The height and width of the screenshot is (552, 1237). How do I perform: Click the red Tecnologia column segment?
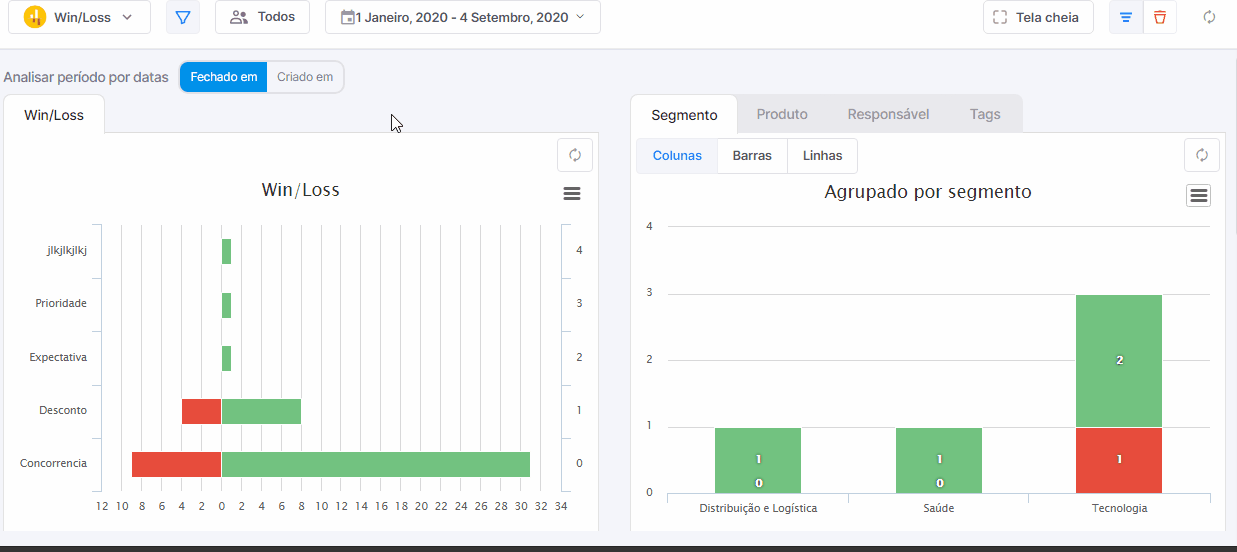[x=1119, y=460]
